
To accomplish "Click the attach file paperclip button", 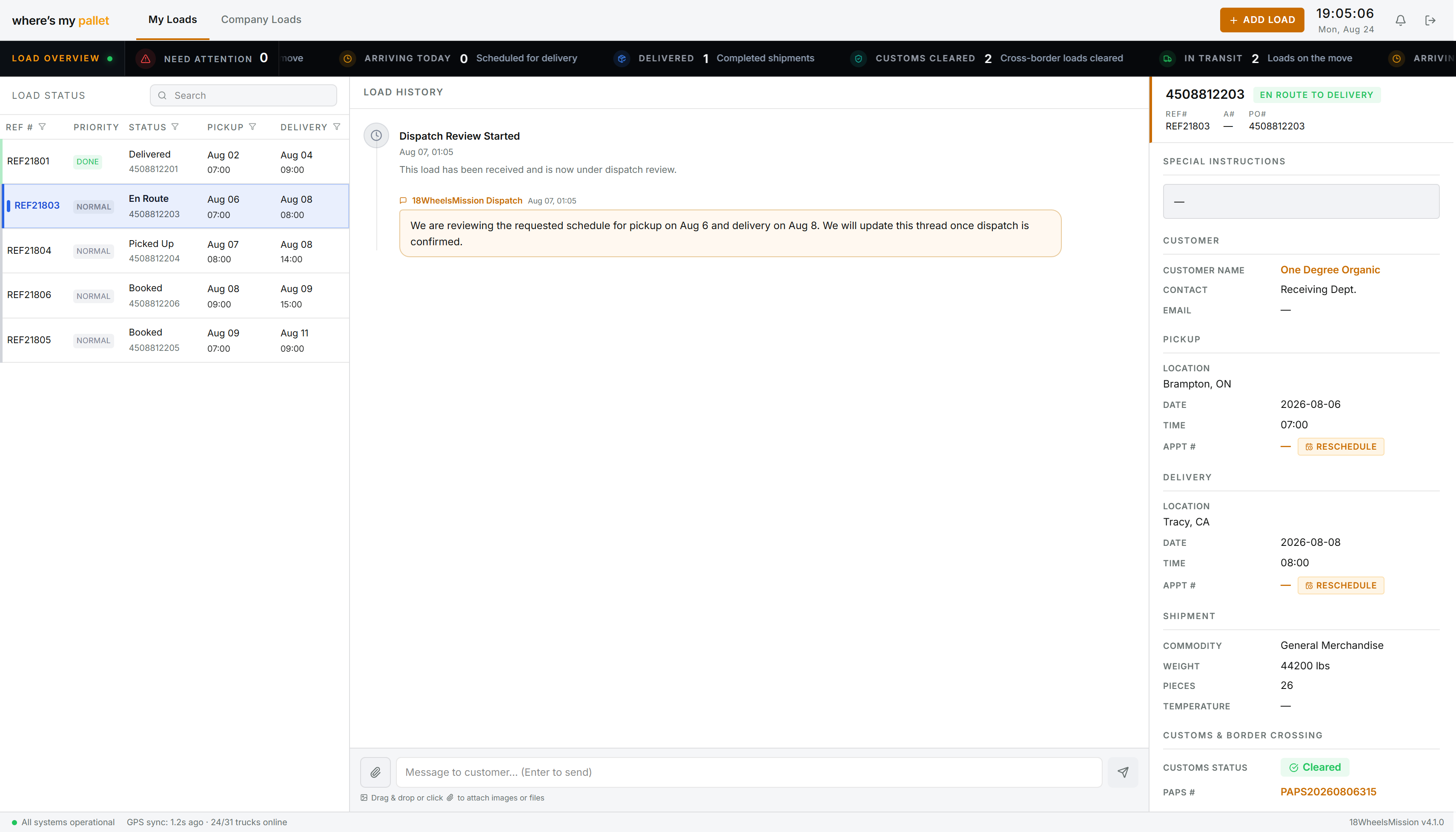I will (375, 772).
